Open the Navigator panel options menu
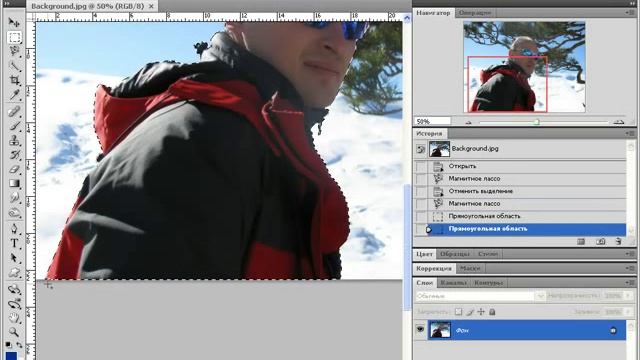The height and width of the screenshot is (360, 640). coord(631,13)
